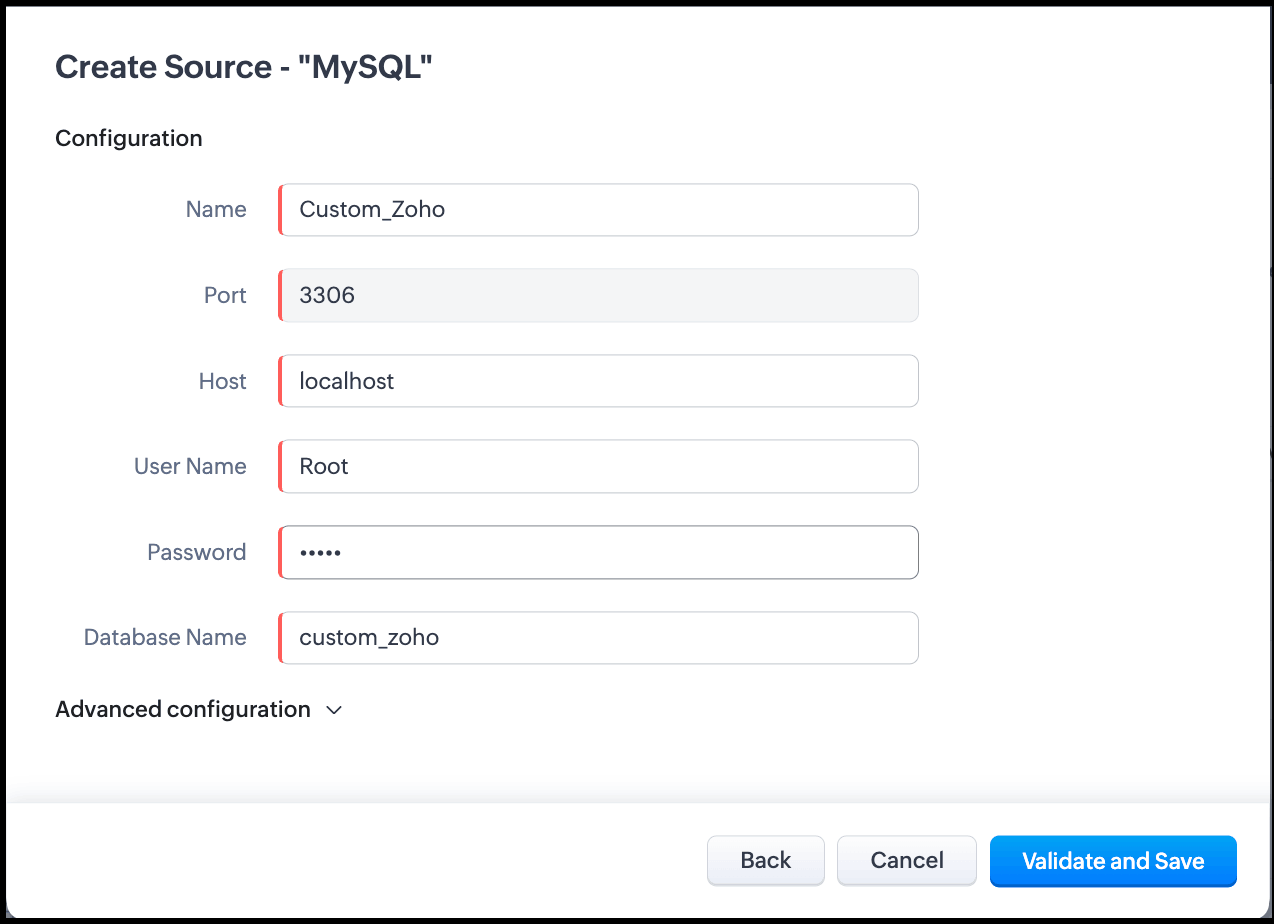1274x924 pixels.
Task: Click the Name field containing Custom_Zoho
Action: coord(598,210)
